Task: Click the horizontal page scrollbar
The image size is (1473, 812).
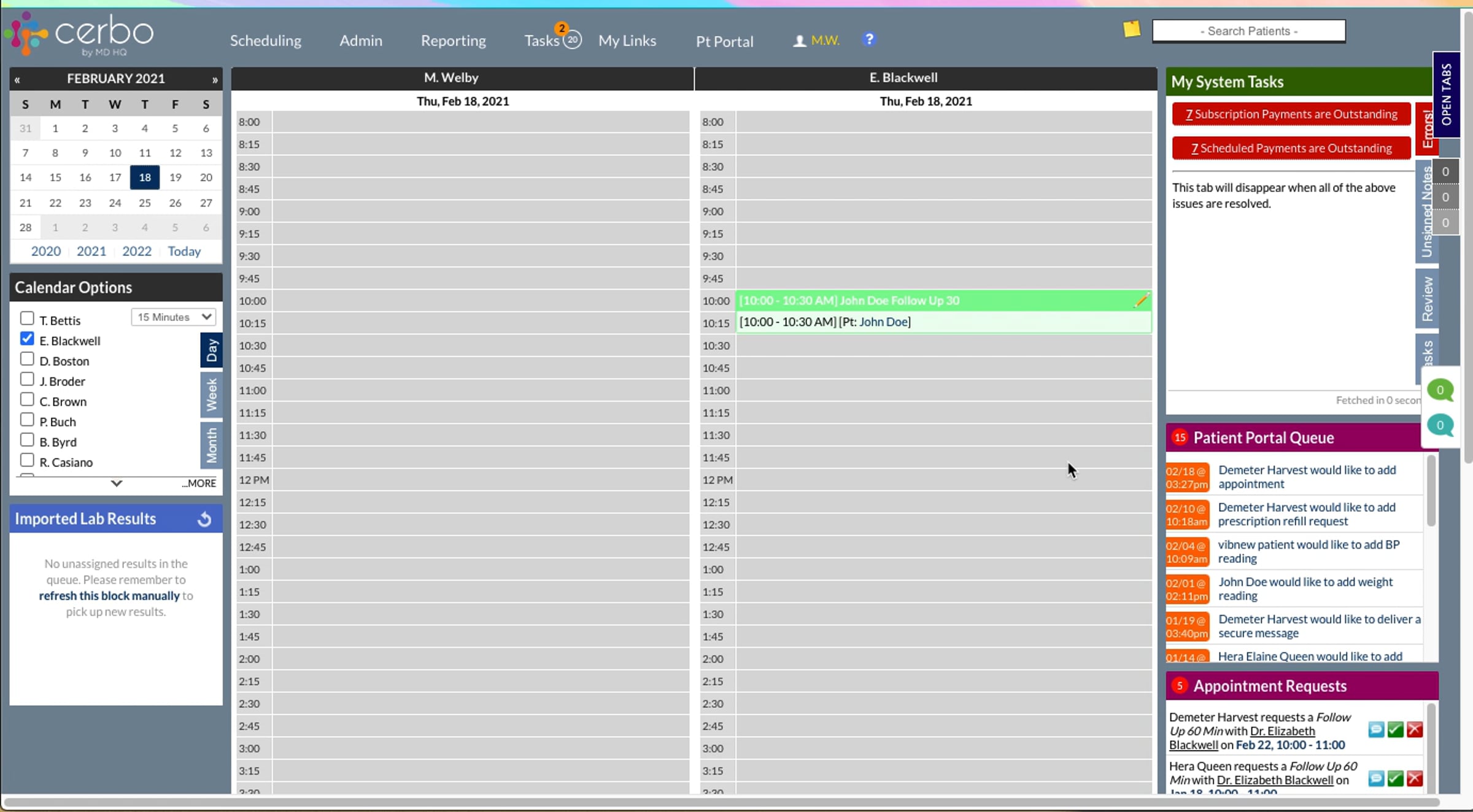Action: coord(721,802)
